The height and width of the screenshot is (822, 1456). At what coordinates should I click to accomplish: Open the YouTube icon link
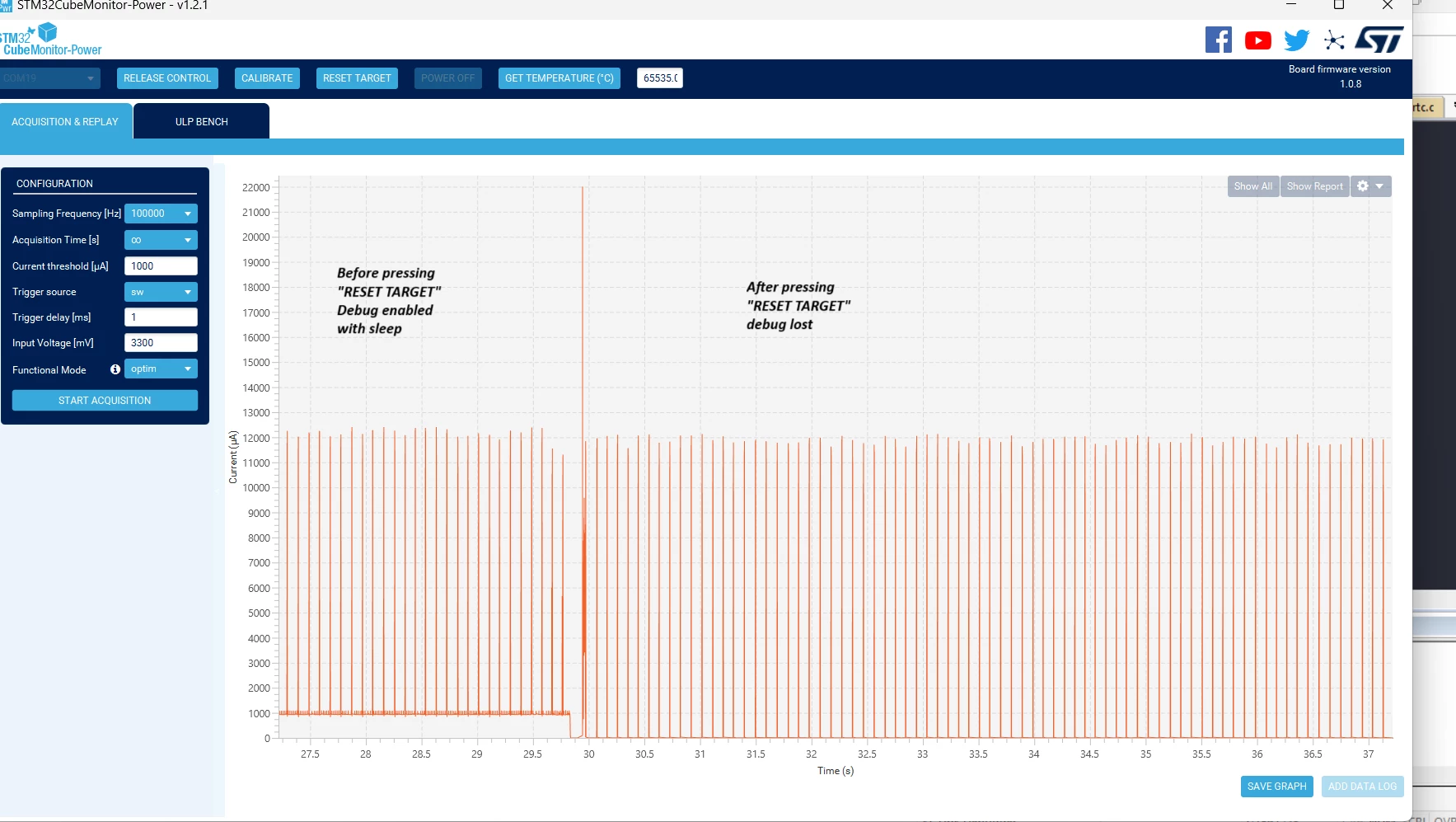(x=1257, y=40)
